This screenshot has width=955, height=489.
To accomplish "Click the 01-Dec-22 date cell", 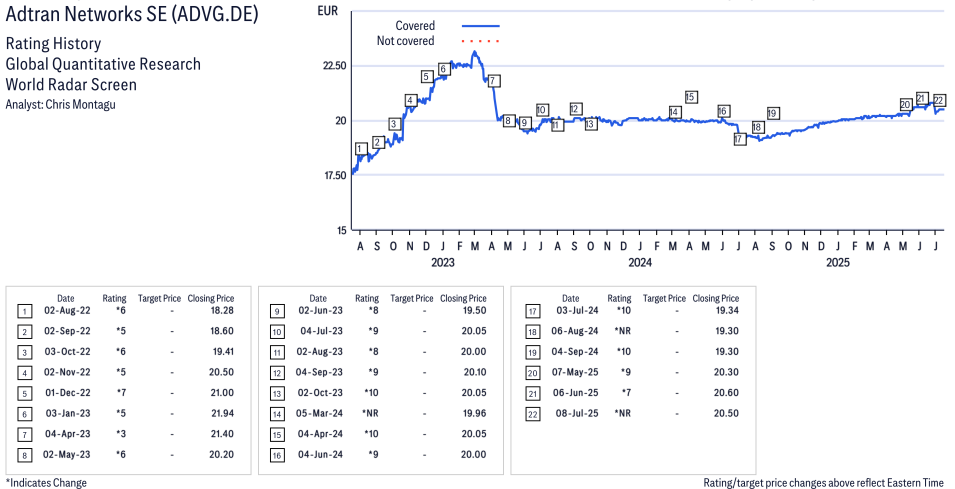I will point(67,393).
